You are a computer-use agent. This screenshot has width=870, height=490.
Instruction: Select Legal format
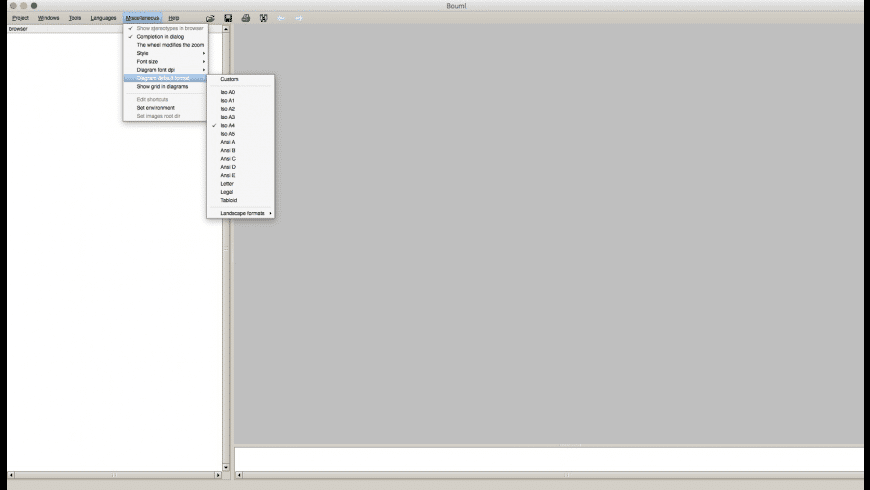click(x=241, y=192)
